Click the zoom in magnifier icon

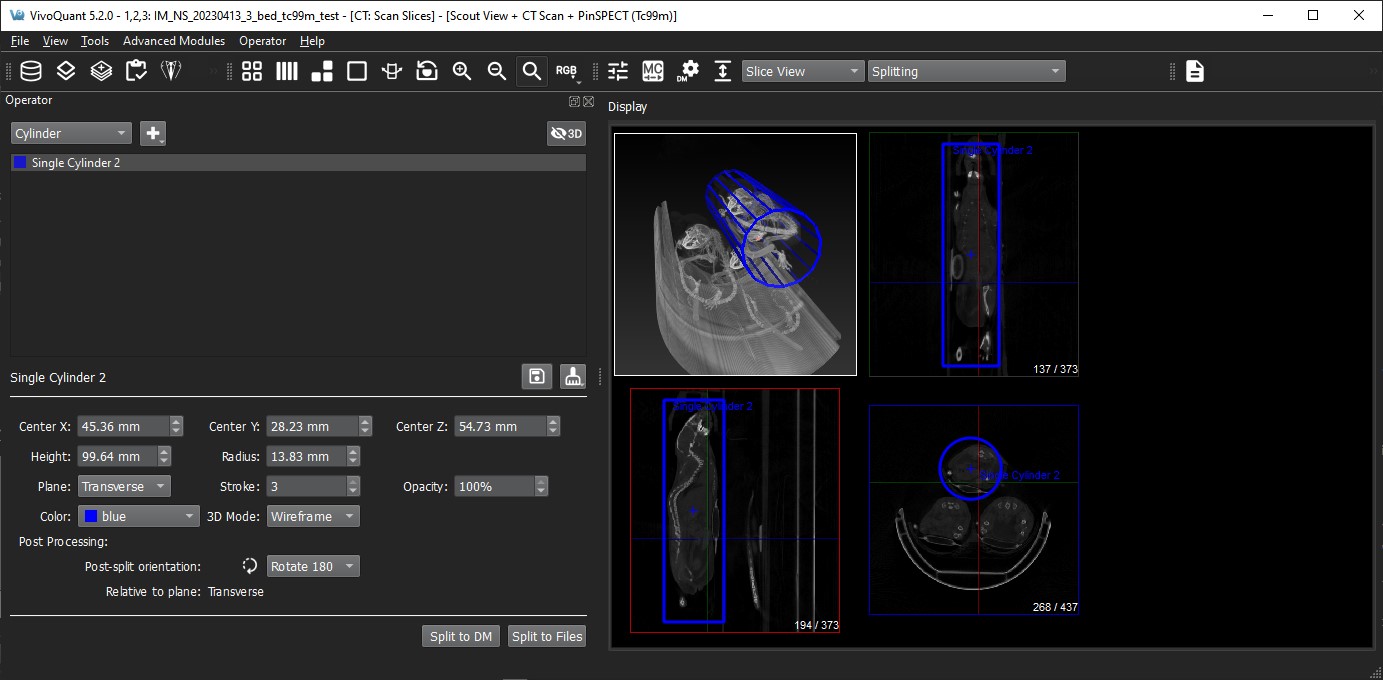click(x=462, y=71)
